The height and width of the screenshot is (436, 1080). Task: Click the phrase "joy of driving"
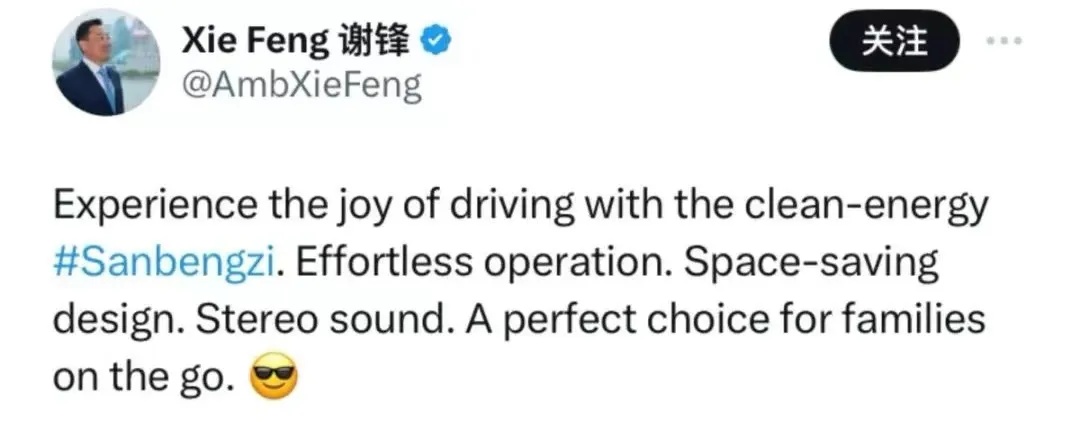tap(440, 208)
